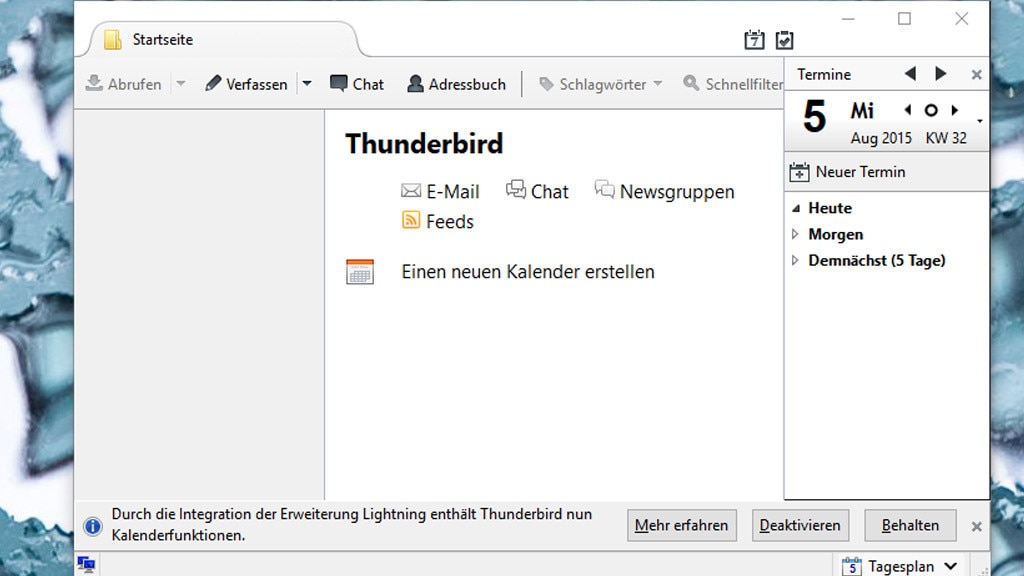The image size is (1024, 576).
Task: Select the Startseite tab
Action: point(222,40)
